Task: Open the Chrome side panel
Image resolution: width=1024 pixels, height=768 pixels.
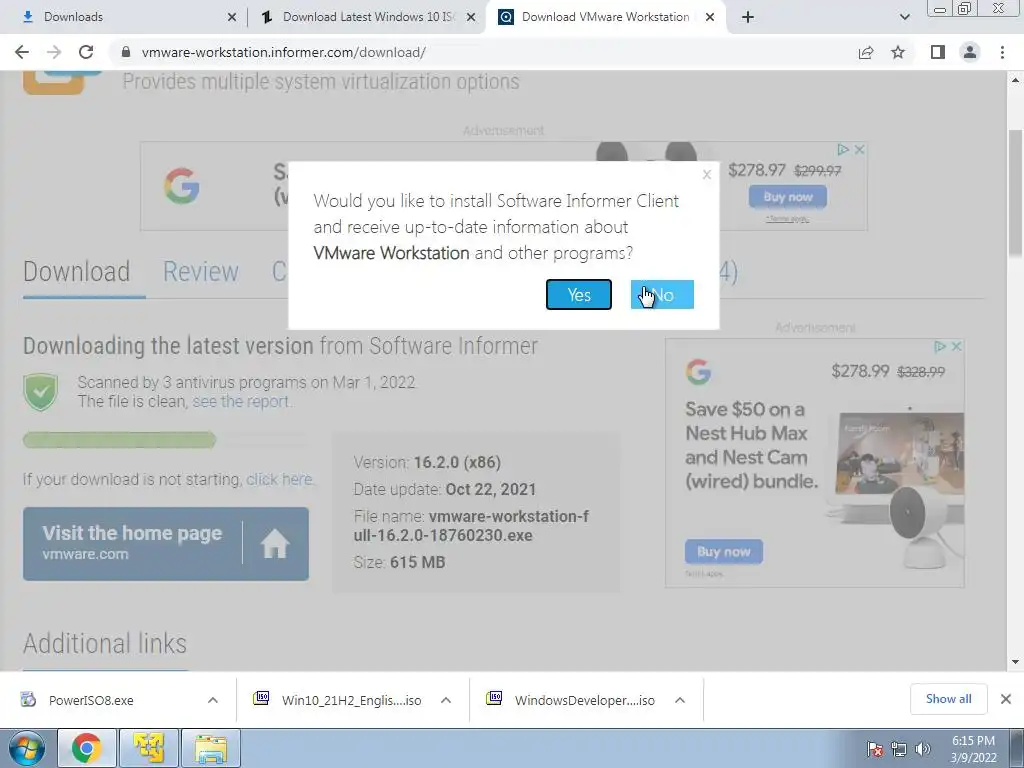Action: coord(938,52)
